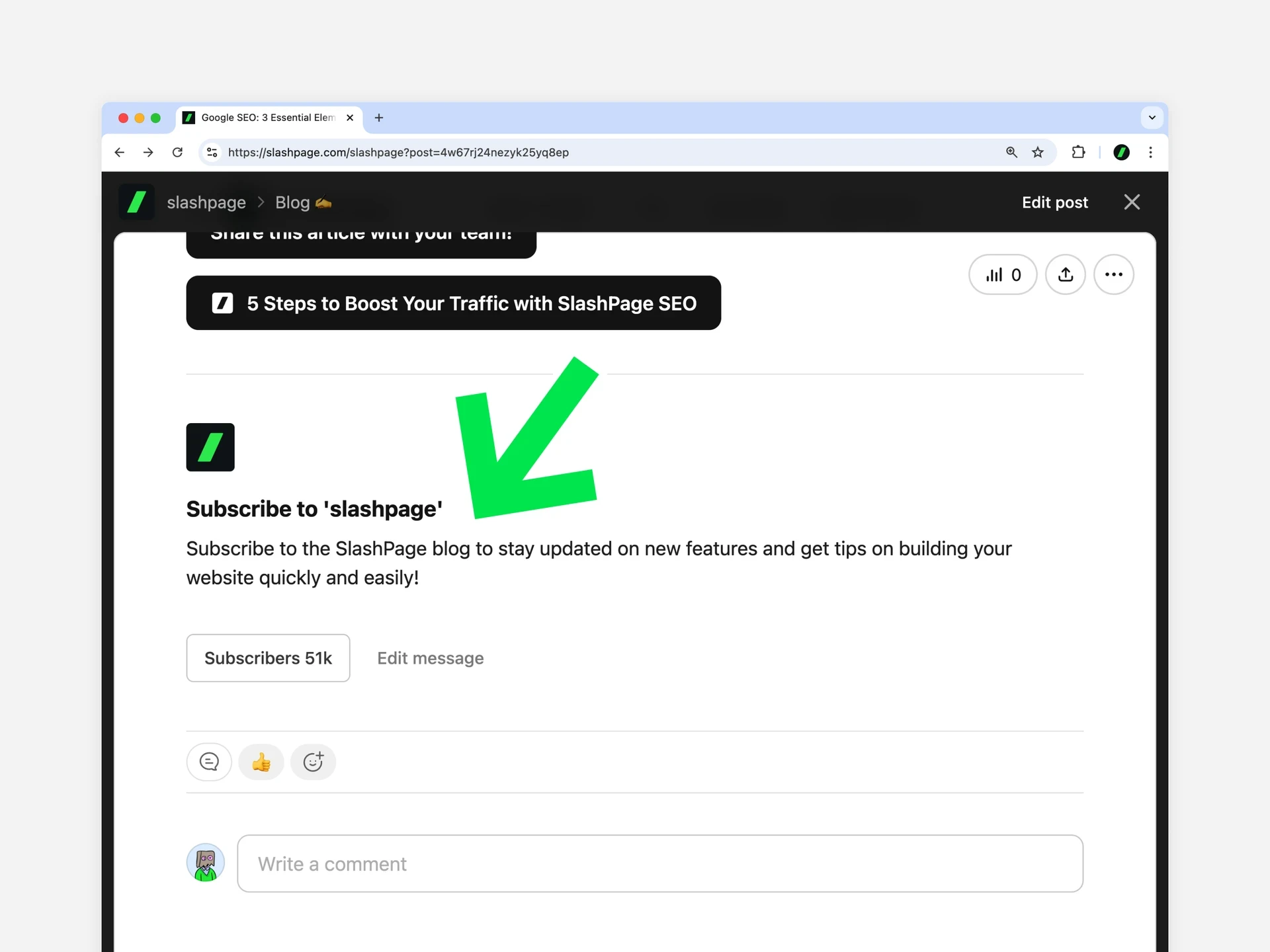Open a new browser tab
The height and width of the screenshot is (952, 1270).
click(x=379, y=118)
